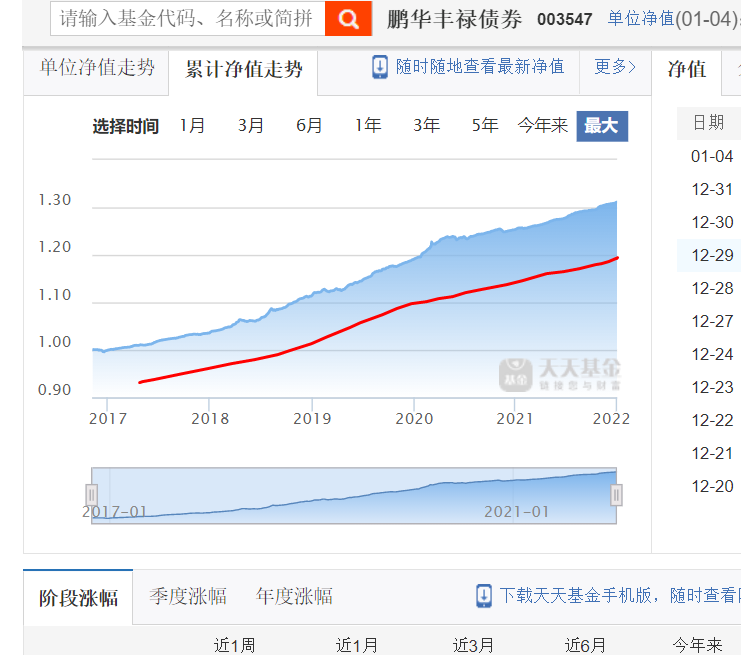The height and width of the screenshot is (655, 741).
Task: Switch to 季度涨幅 tab
Action: [x=188, y=596]
